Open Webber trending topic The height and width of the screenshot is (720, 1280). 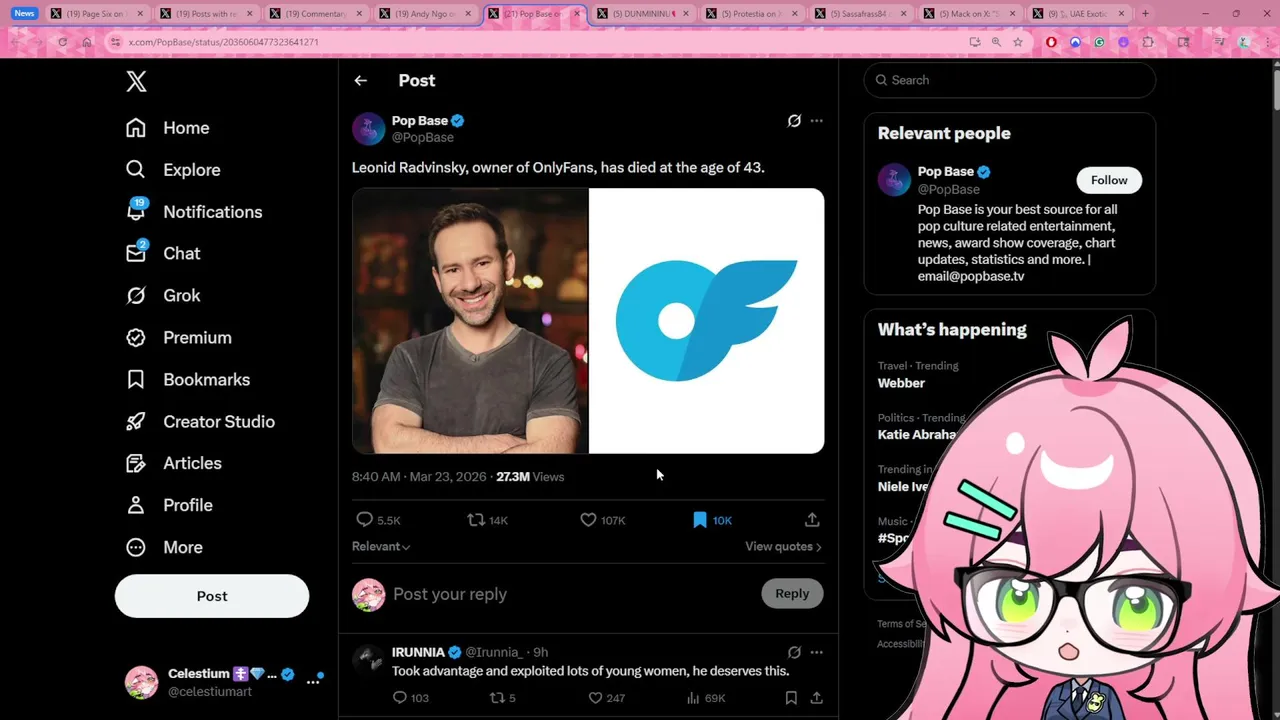tap(901, 383)
